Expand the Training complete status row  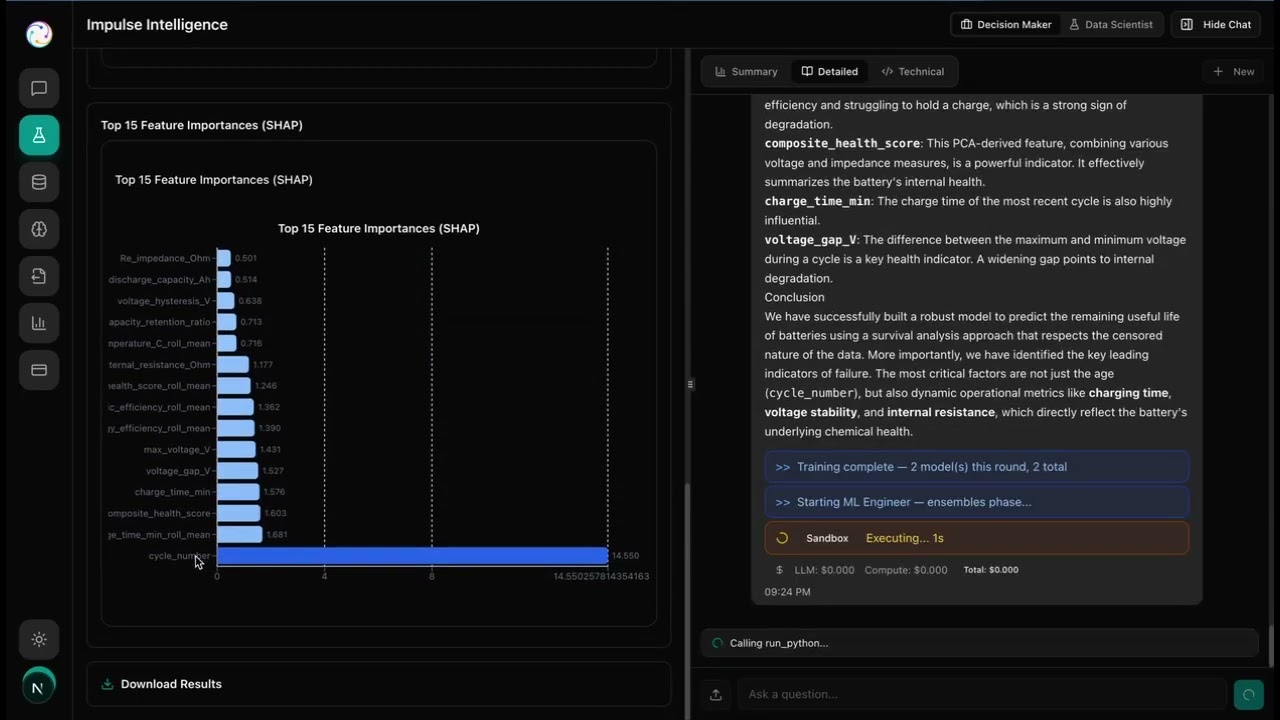pos(977,467)
